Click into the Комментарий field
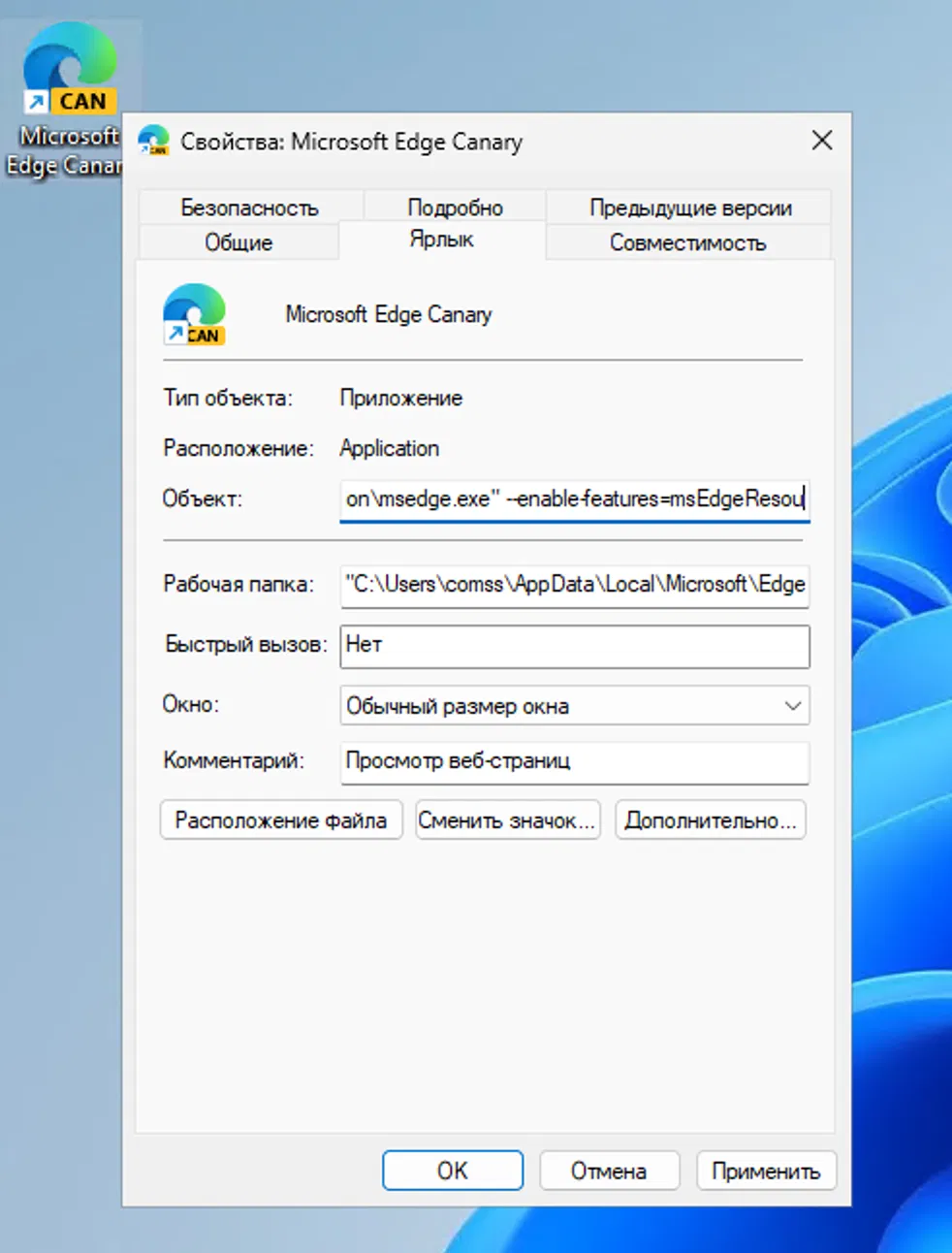The image size is (952, 1253). point(575,761)
